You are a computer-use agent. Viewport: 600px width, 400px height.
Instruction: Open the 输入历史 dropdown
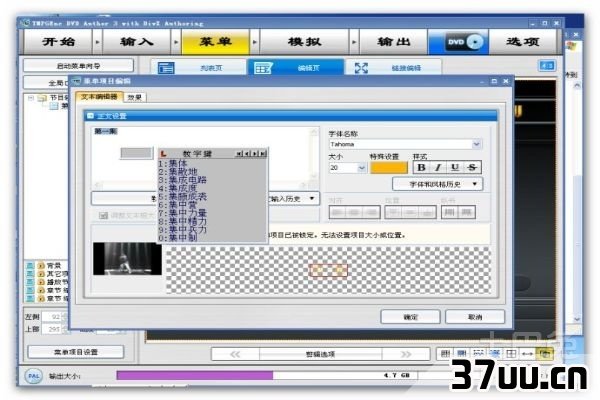[291, 198]
